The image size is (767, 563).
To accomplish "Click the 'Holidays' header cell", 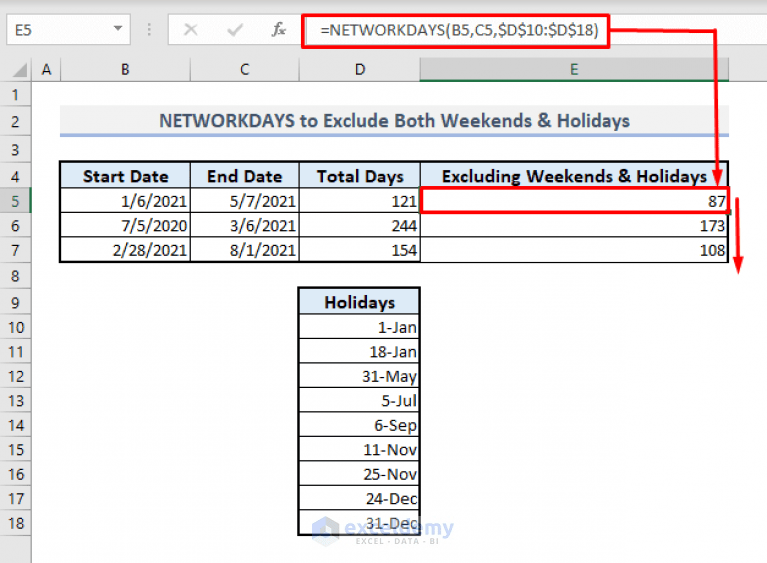I will (x=360, y=302).
